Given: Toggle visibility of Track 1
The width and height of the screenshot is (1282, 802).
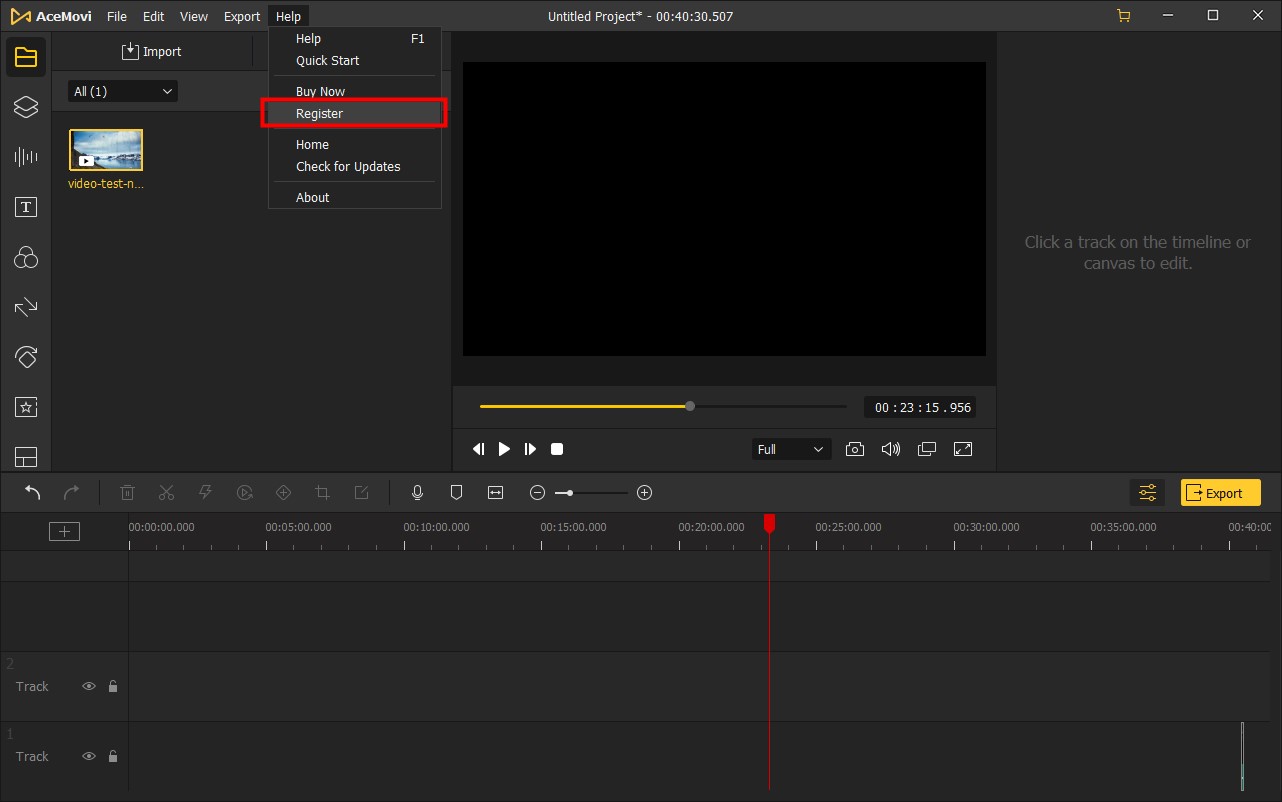Looking at the screenshot, I should [x=89, y=757].
